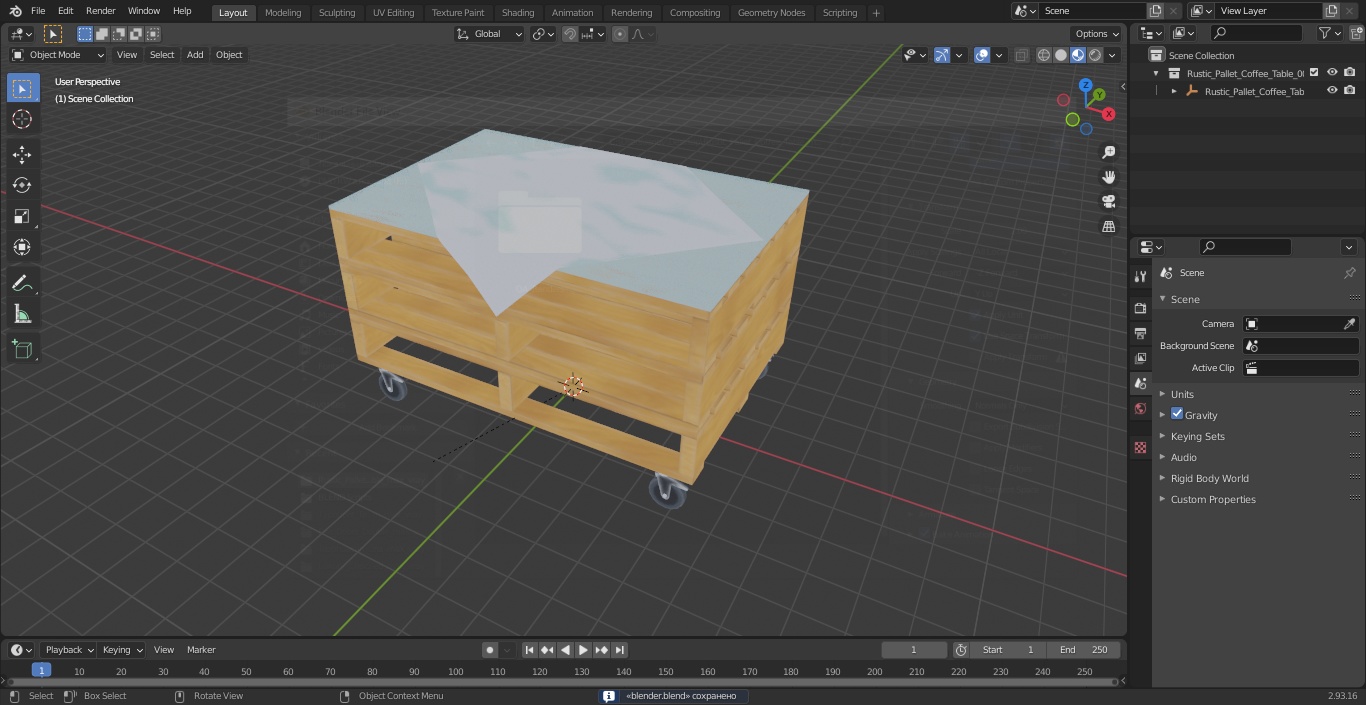
Task: Toggle proportional editing button
Action: [x=620, y=34]
